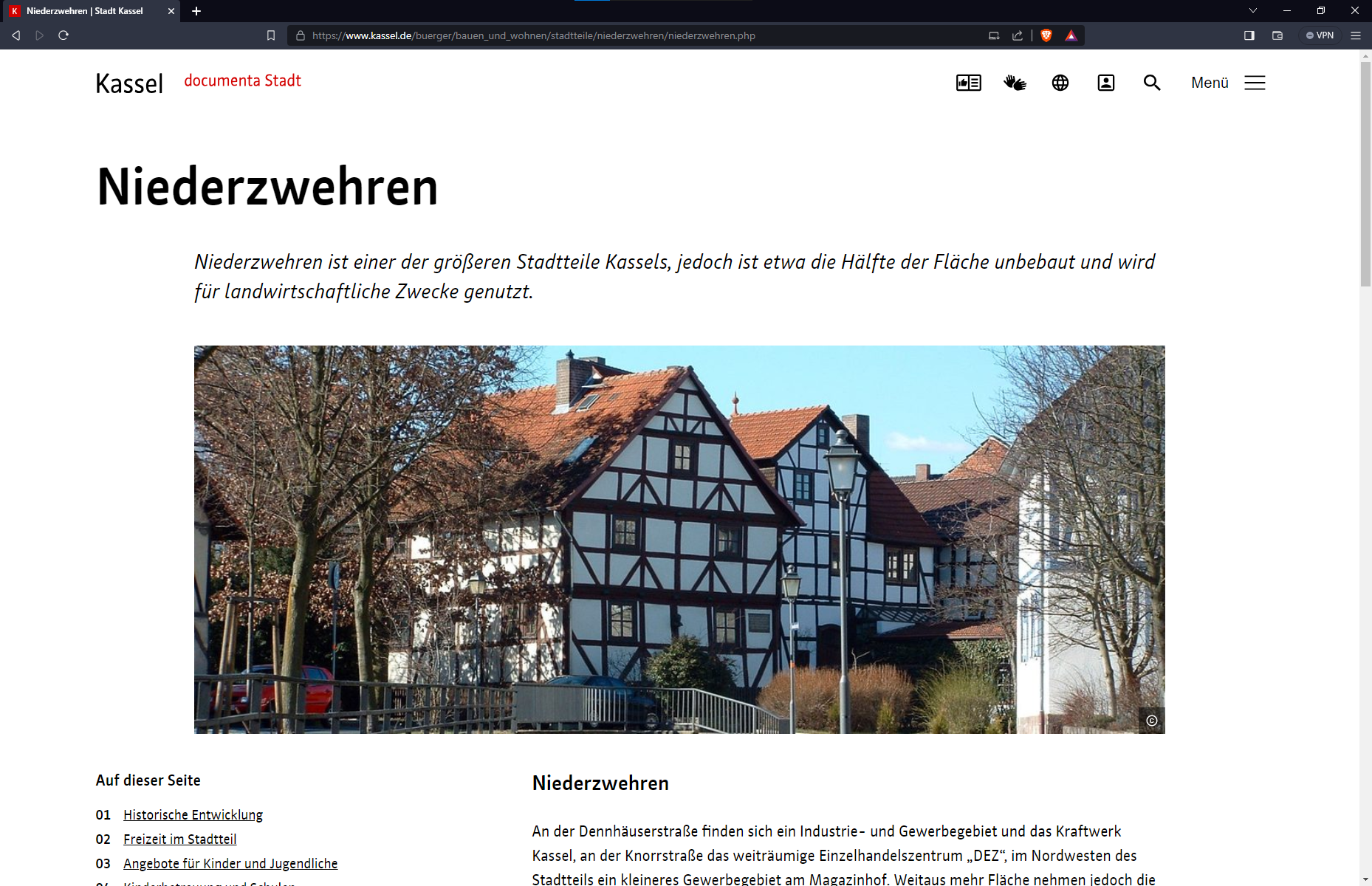The image size is (1372, 886).
Task: Enable the Brave VPN toggle
Action: [x=1320, y=35]
